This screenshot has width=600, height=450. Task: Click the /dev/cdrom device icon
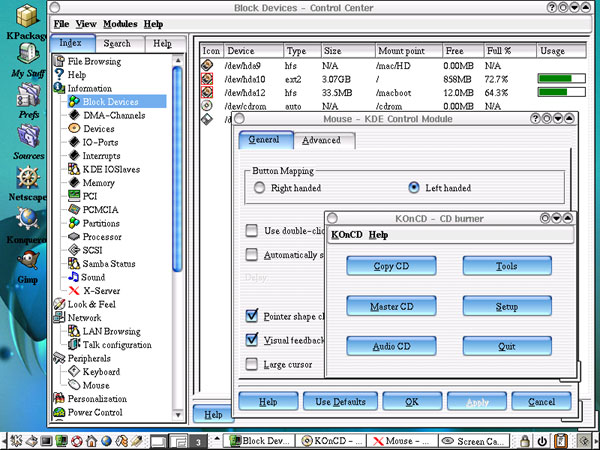coord(207,106)
